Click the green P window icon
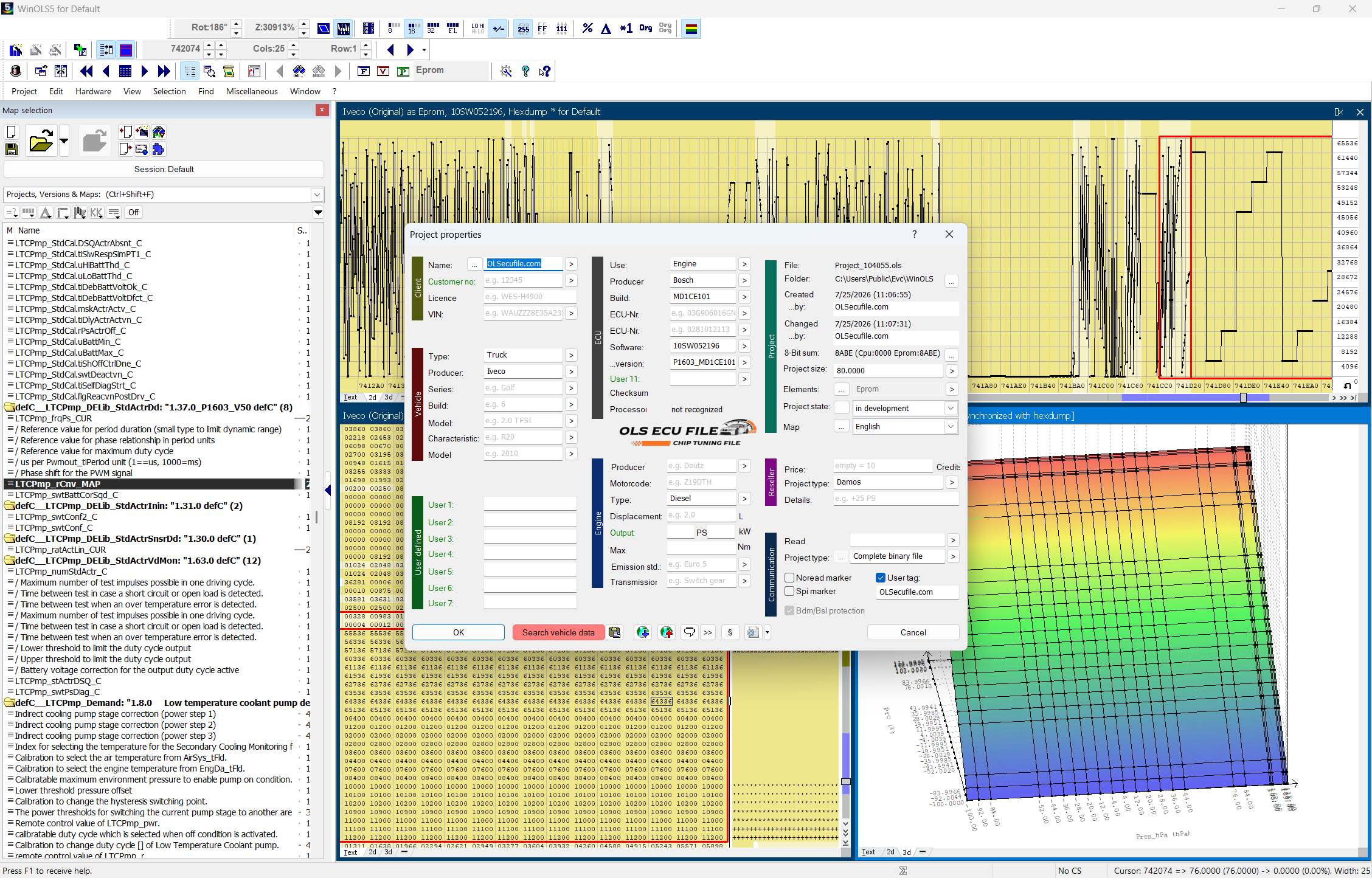This screenshot has height=878, width=1372. click(x=403, y=71)
